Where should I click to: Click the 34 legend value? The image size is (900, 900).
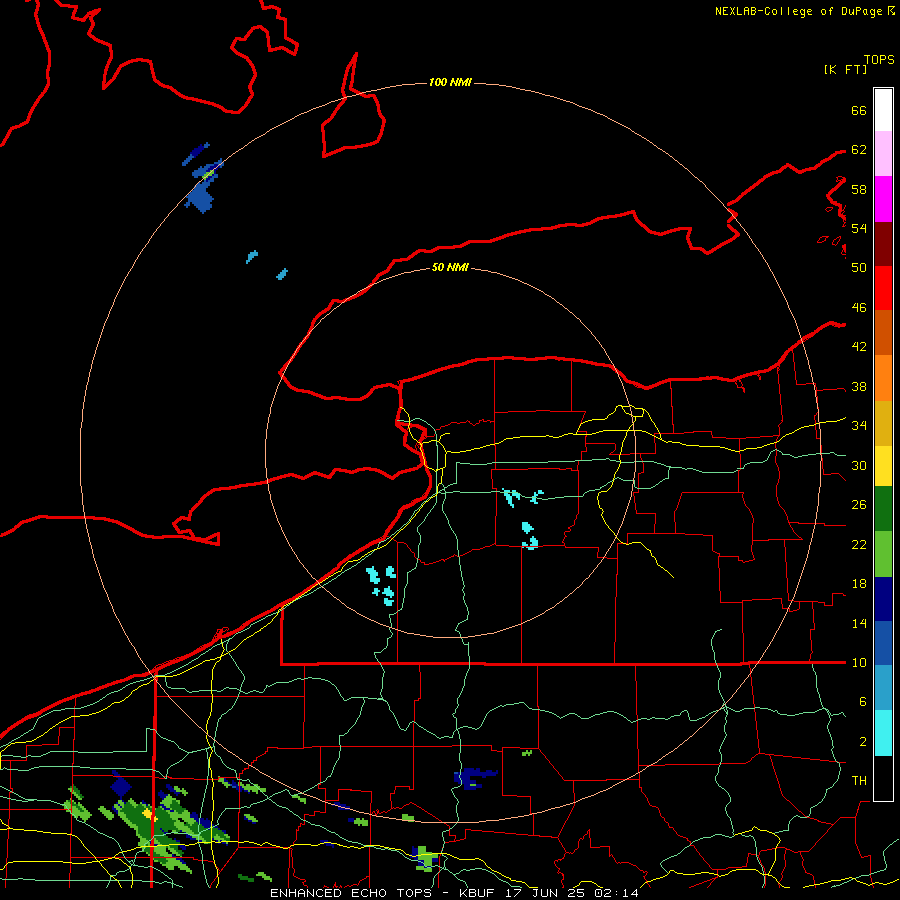click(x=859, y=426)
